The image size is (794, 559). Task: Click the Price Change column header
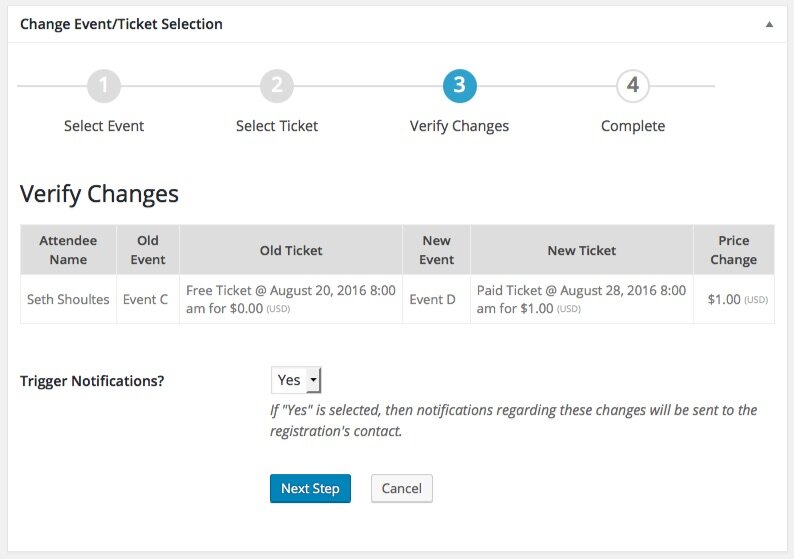[x=733, y=250]
